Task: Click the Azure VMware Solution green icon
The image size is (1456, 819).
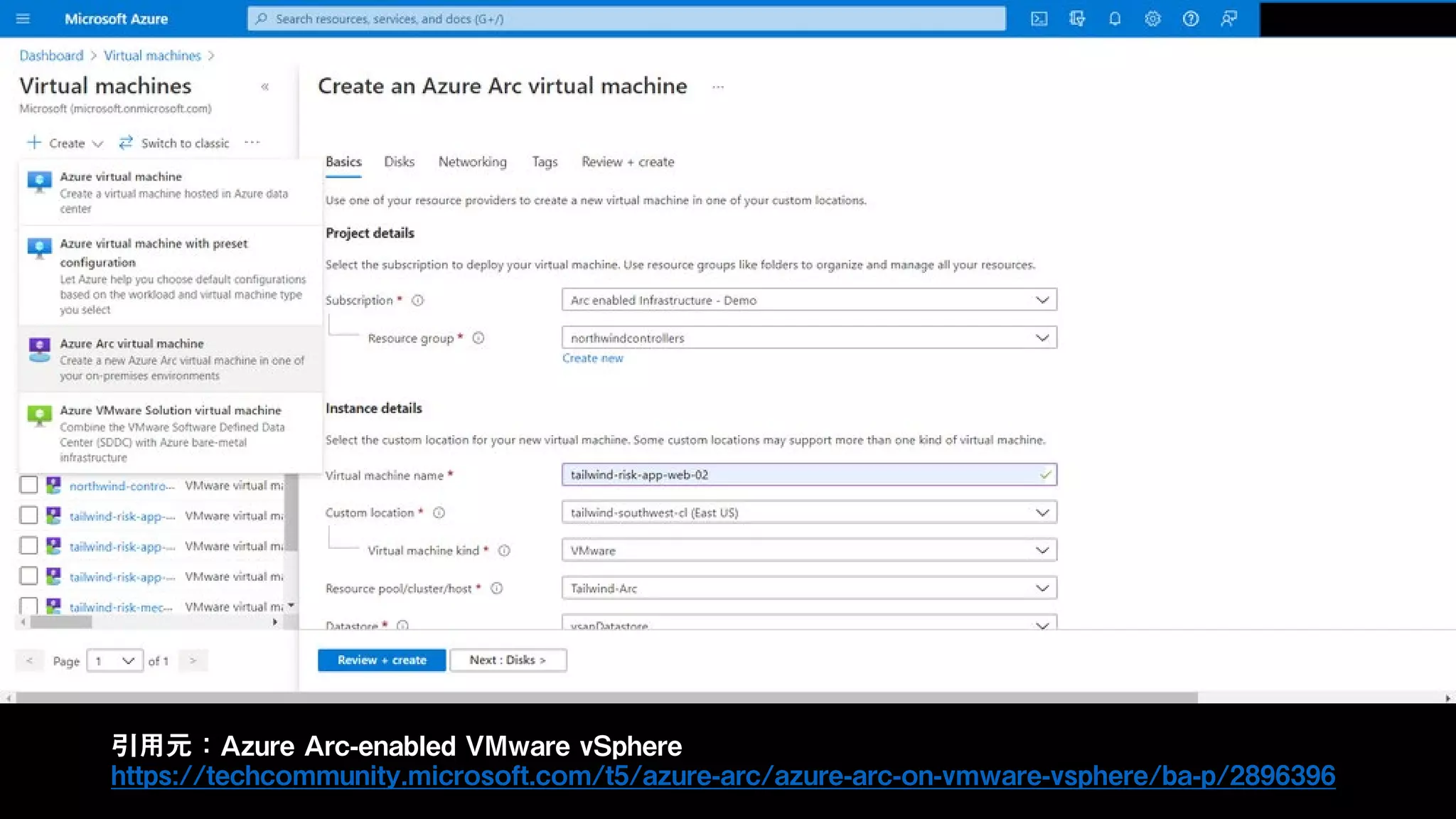Action: (x=40, y=416)
